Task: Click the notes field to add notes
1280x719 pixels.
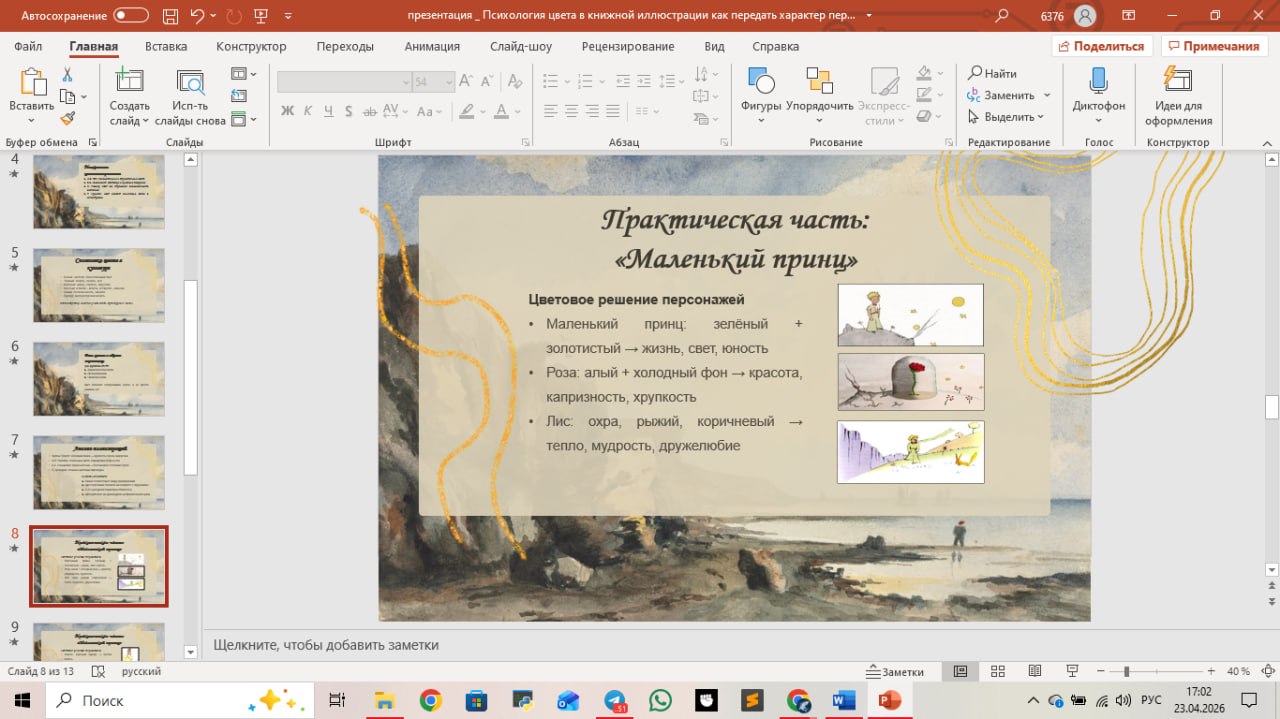Action: tap(740, 645)
